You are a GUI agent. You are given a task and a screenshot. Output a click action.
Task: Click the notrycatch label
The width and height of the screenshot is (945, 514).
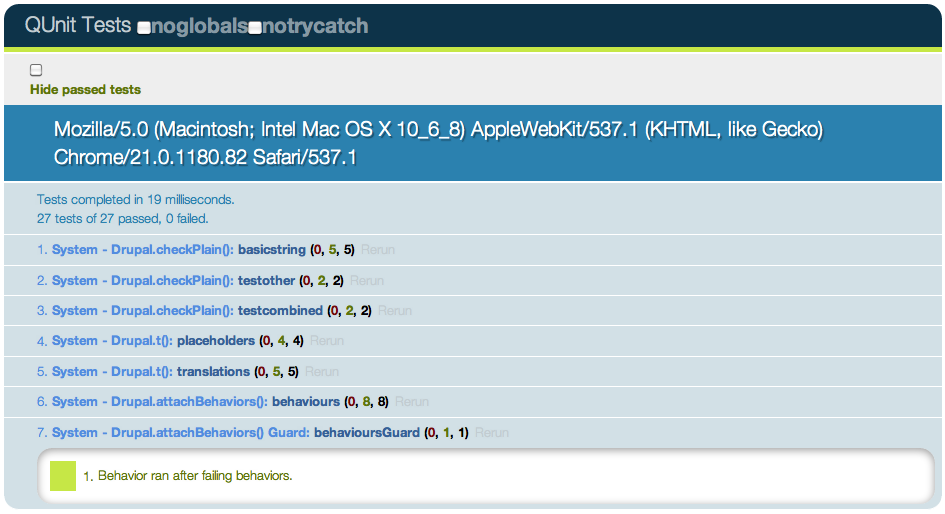pos(315,26)
